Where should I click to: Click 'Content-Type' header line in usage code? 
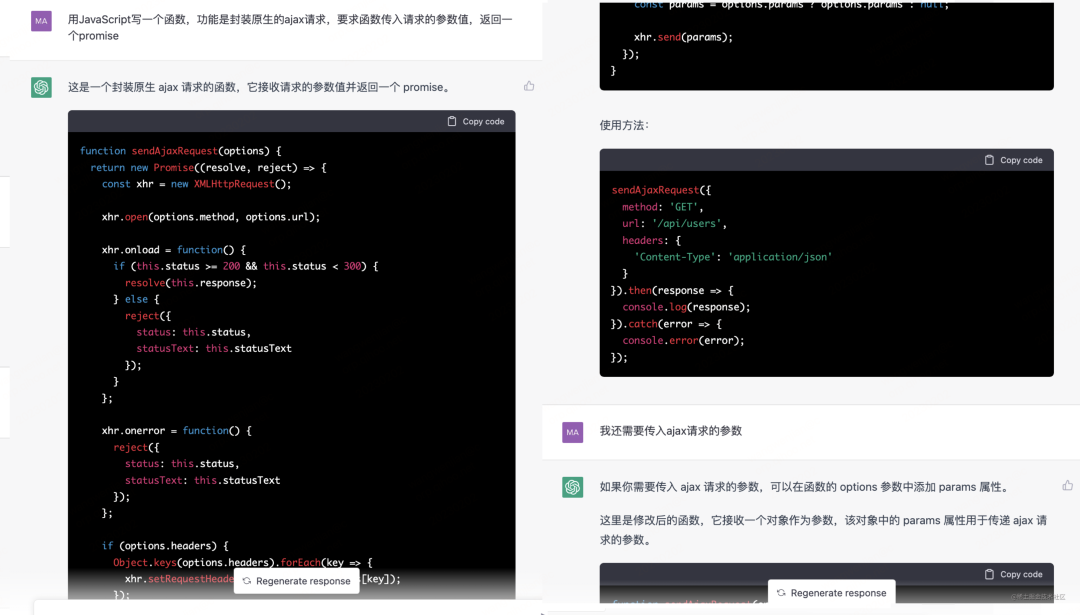[x=733, y=257]
